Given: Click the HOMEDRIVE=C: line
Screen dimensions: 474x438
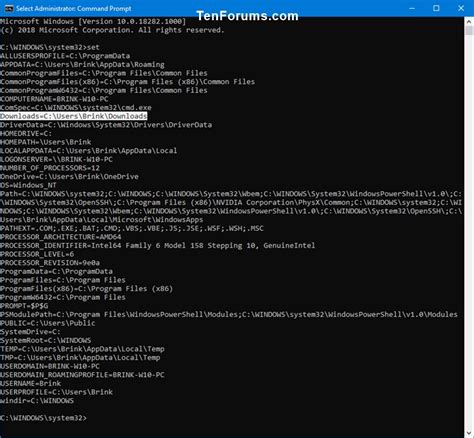Looking at the screenshot, I should 26,133.
